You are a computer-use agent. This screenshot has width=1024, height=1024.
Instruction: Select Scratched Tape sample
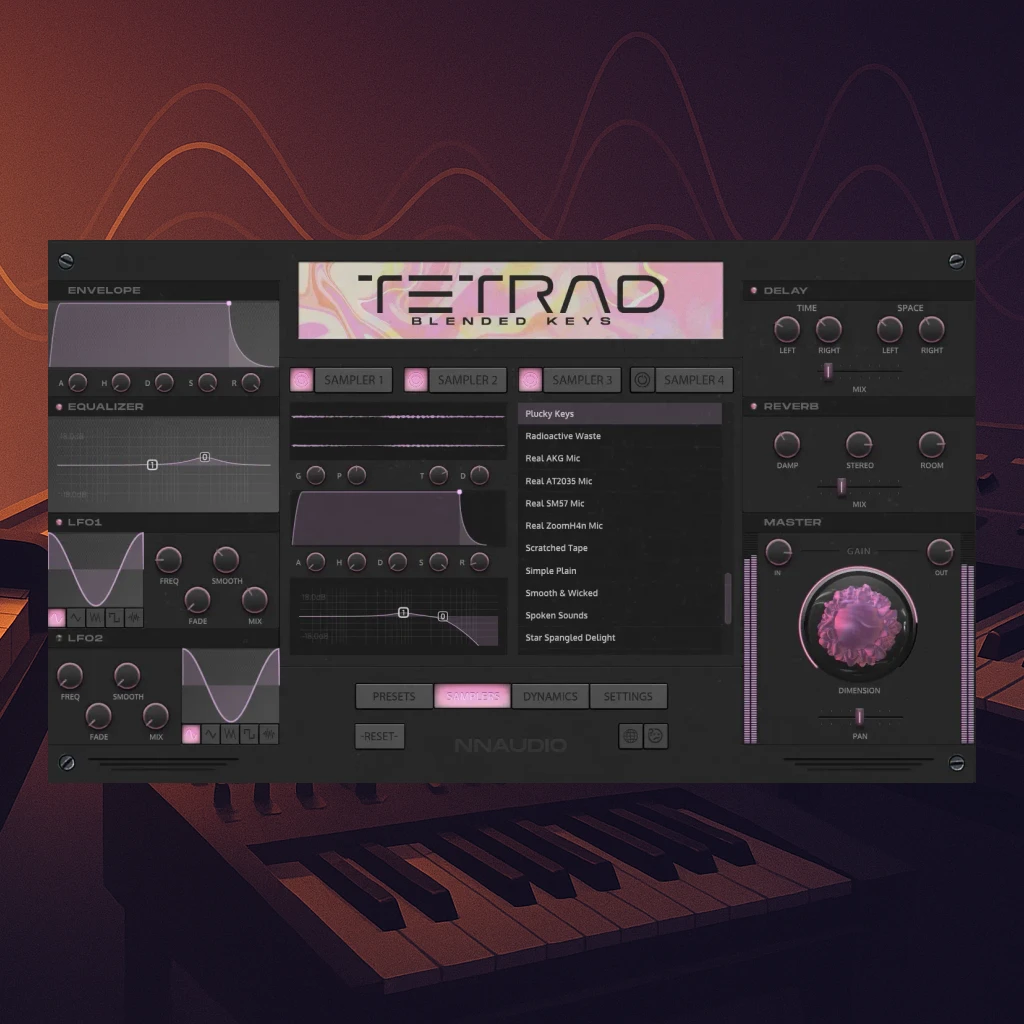click(620, 548)
